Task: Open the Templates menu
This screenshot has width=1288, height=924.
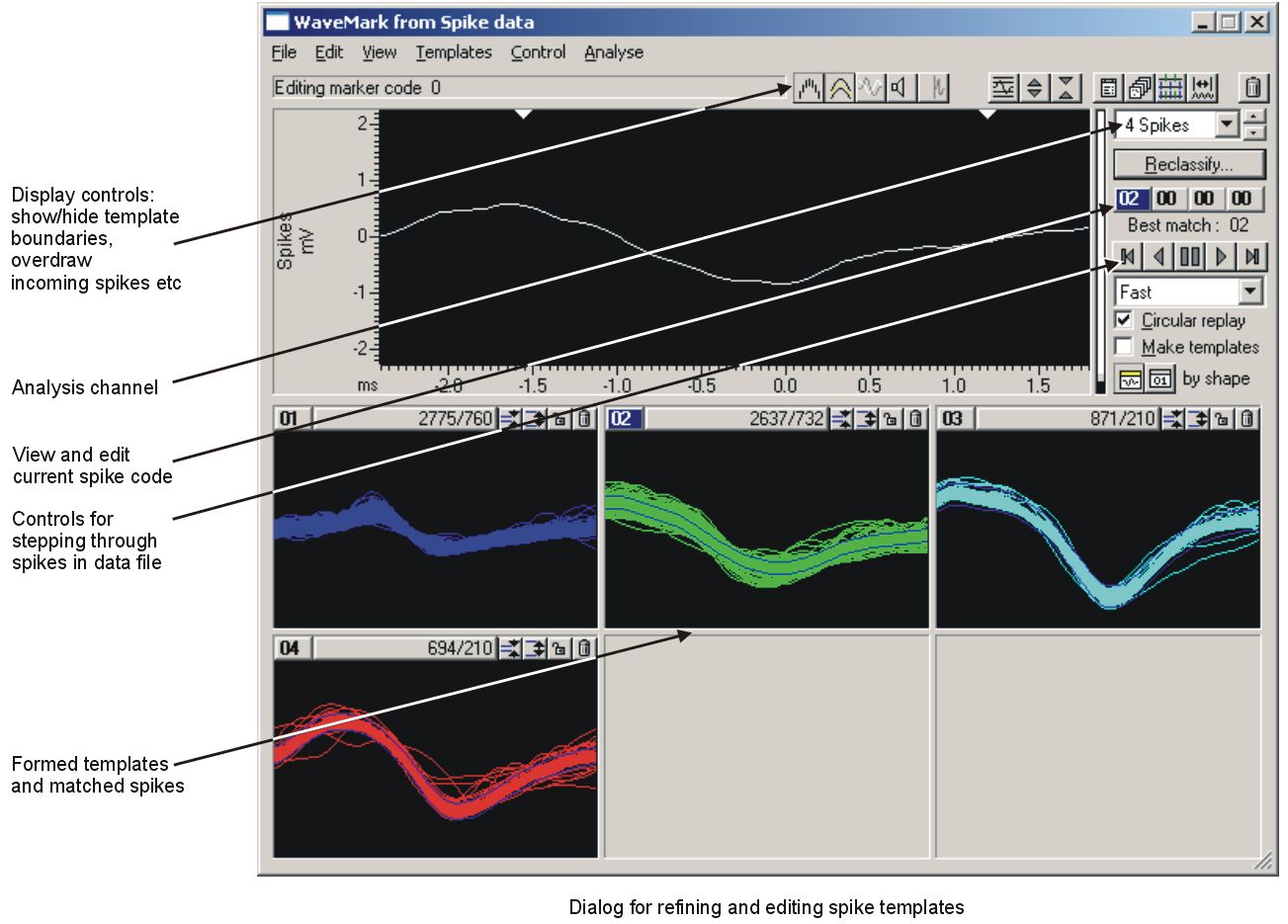Action: coord(453,52)
